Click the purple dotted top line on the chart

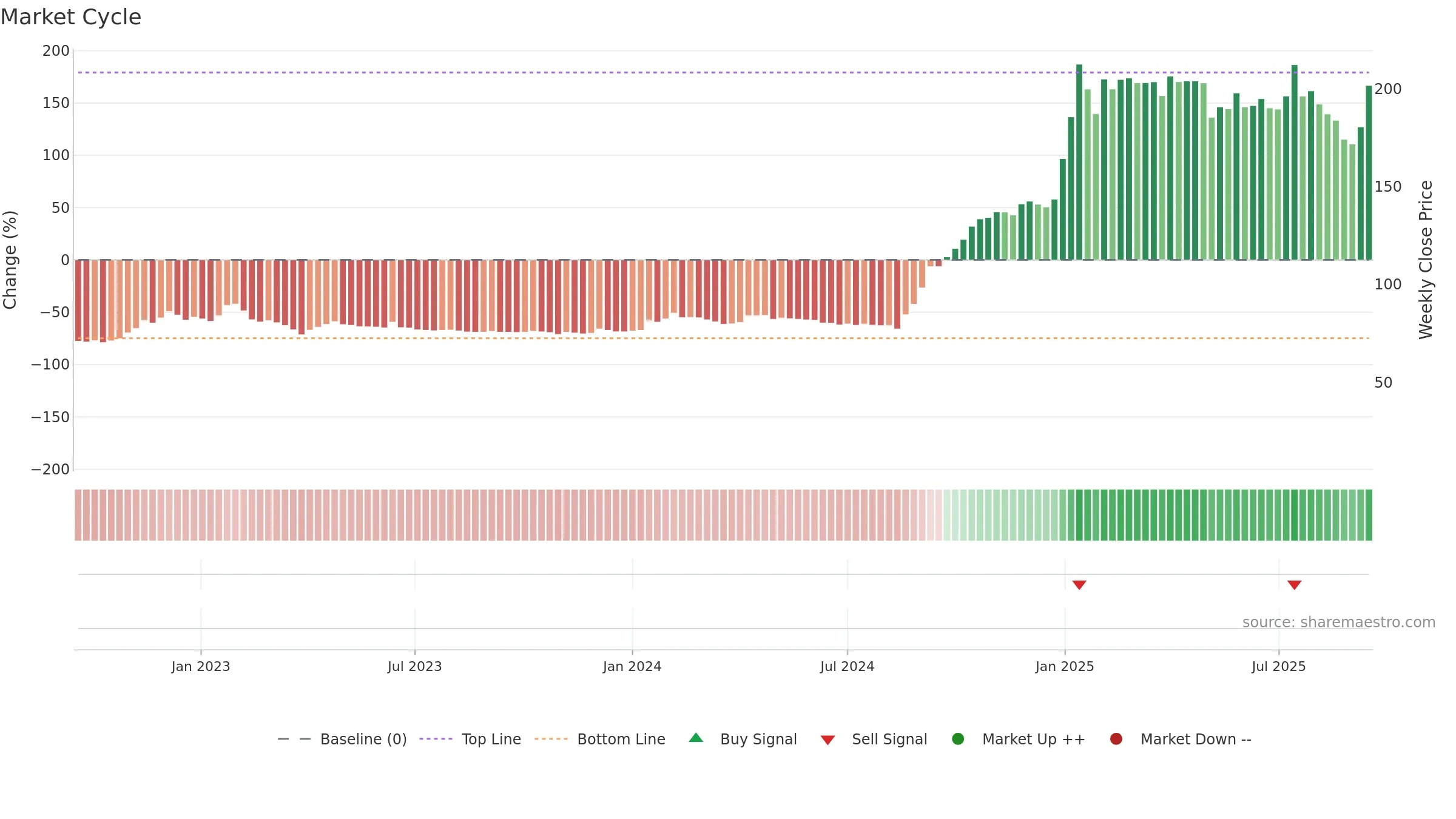[723, 73]
